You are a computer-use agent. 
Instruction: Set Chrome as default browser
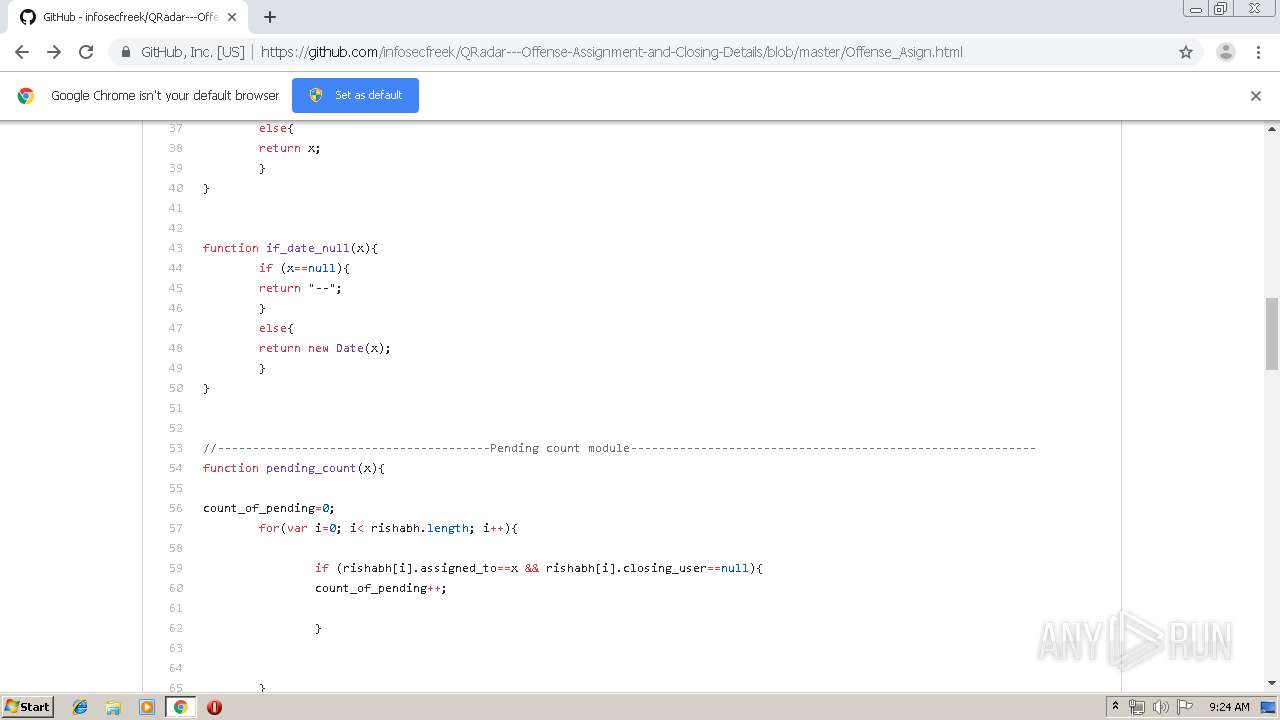355,95
